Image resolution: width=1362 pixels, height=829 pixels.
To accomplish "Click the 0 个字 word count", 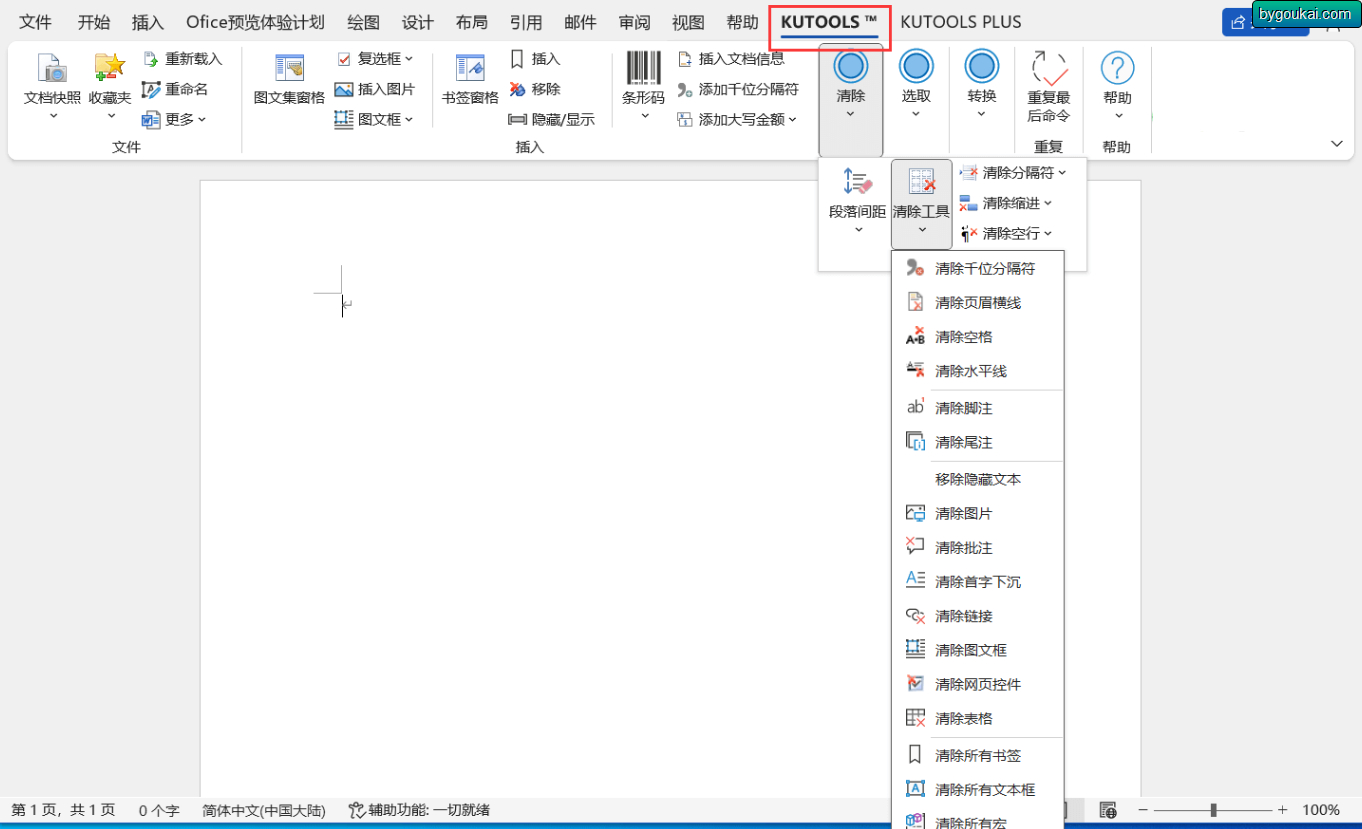I will tap(159, 810).
